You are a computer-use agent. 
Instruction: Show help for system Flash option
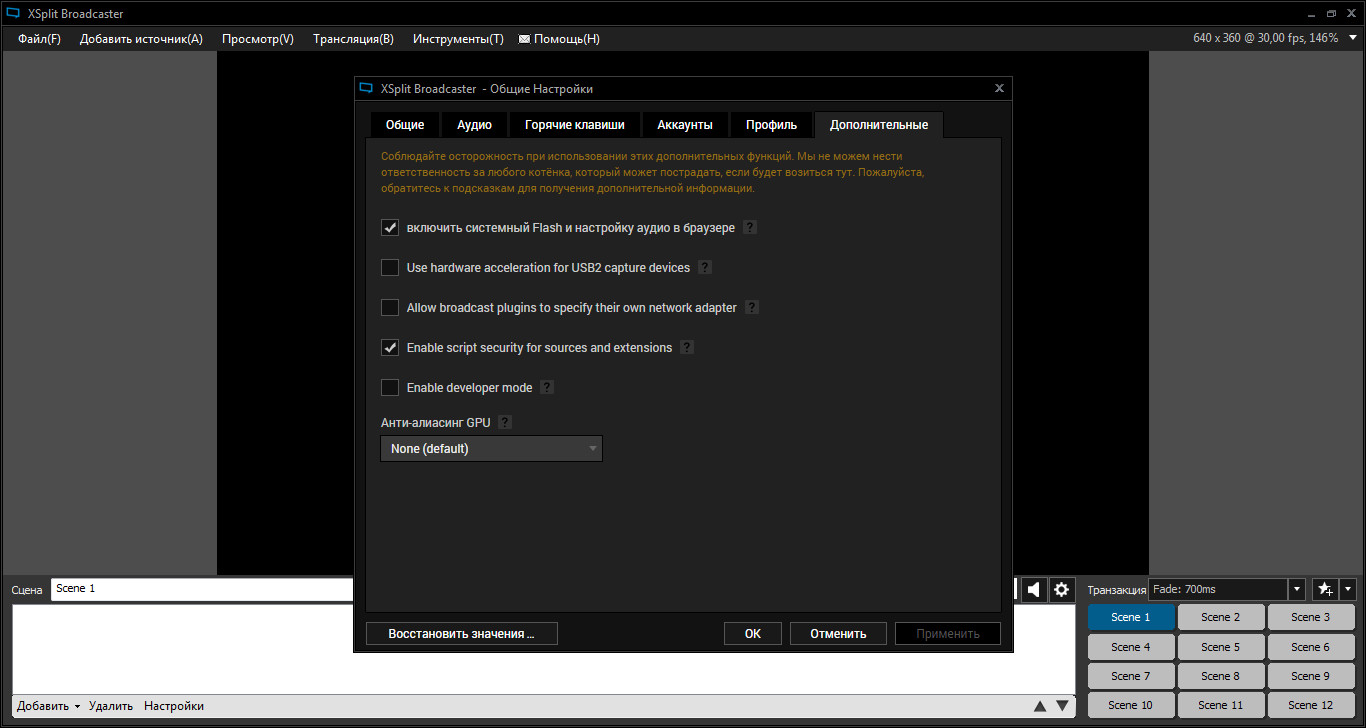point(750,228)
